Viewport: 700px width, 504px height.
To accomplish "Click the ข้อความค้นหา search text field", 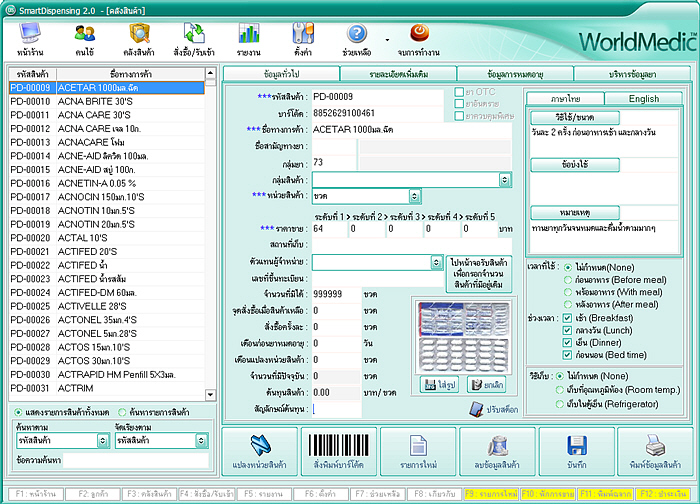I will click(x=136, y=460).
